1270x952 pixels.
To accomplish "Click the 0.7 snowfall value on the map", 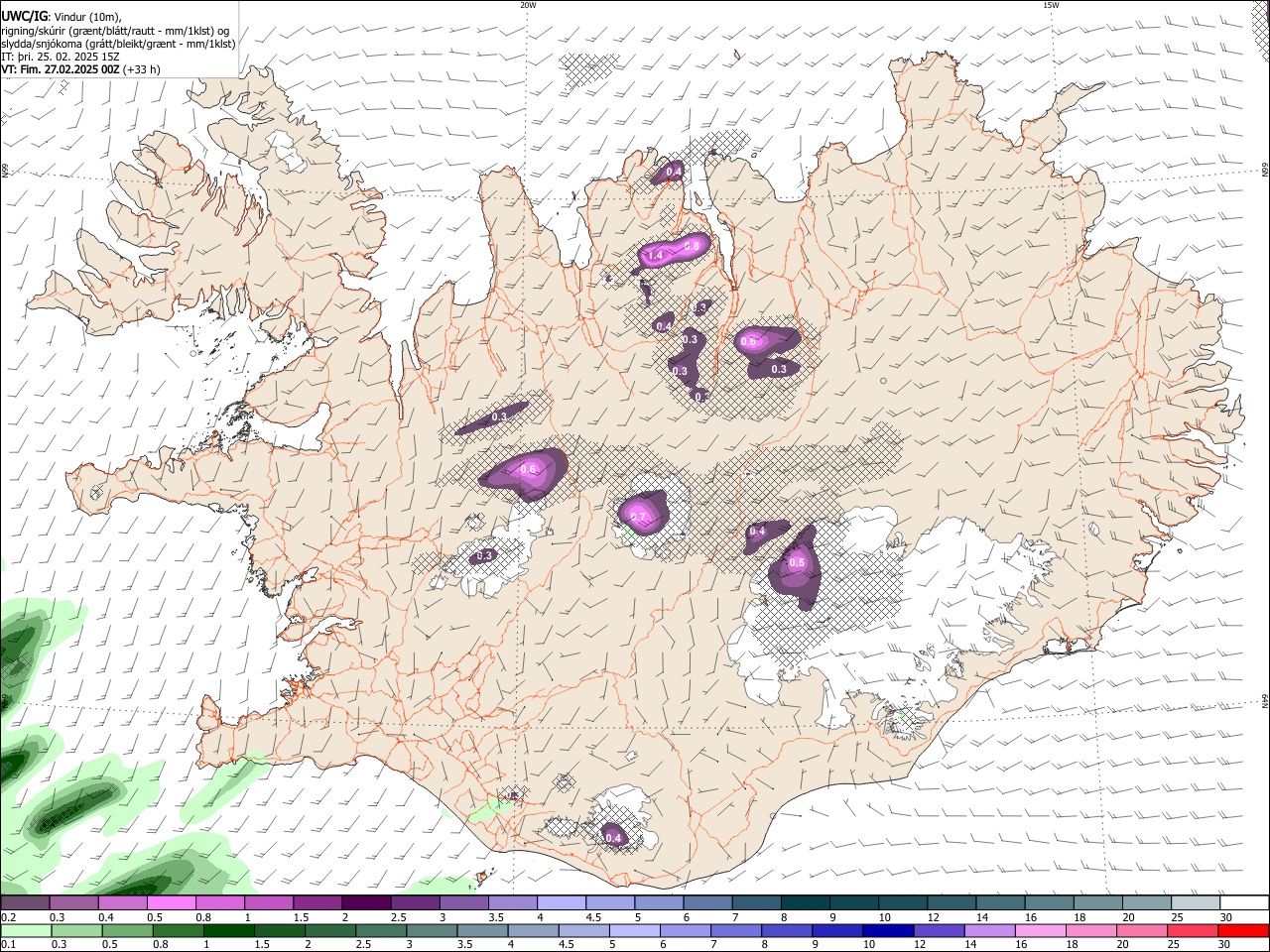I will [x=638, y=517].
